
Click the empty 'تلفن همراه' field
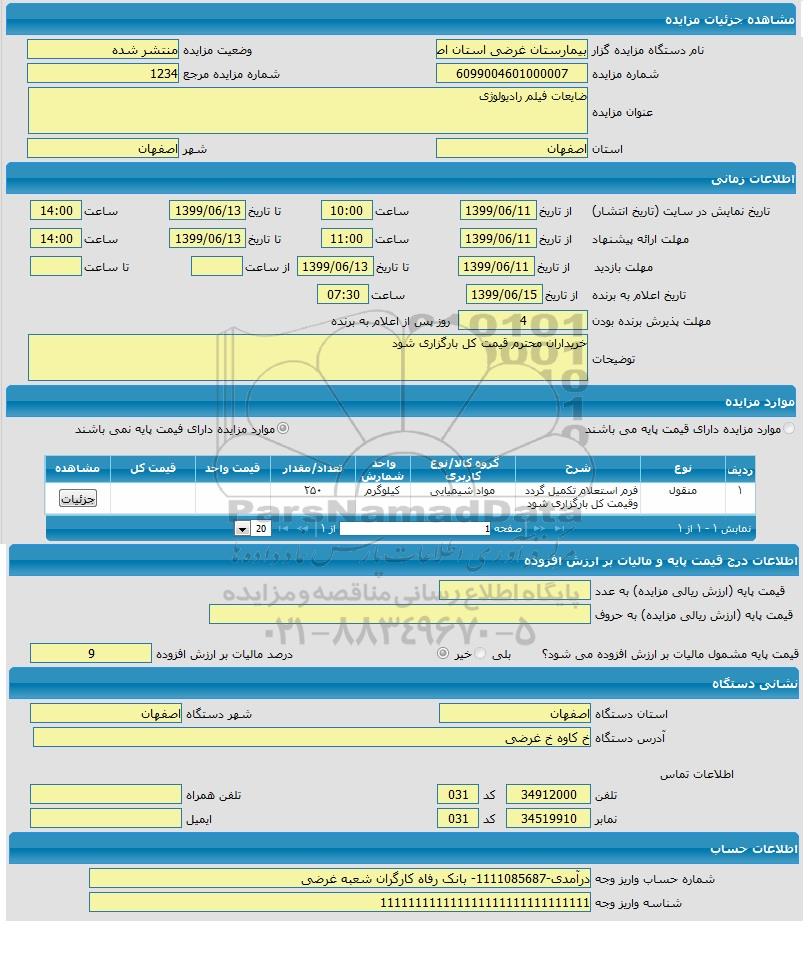coord(106,794)
